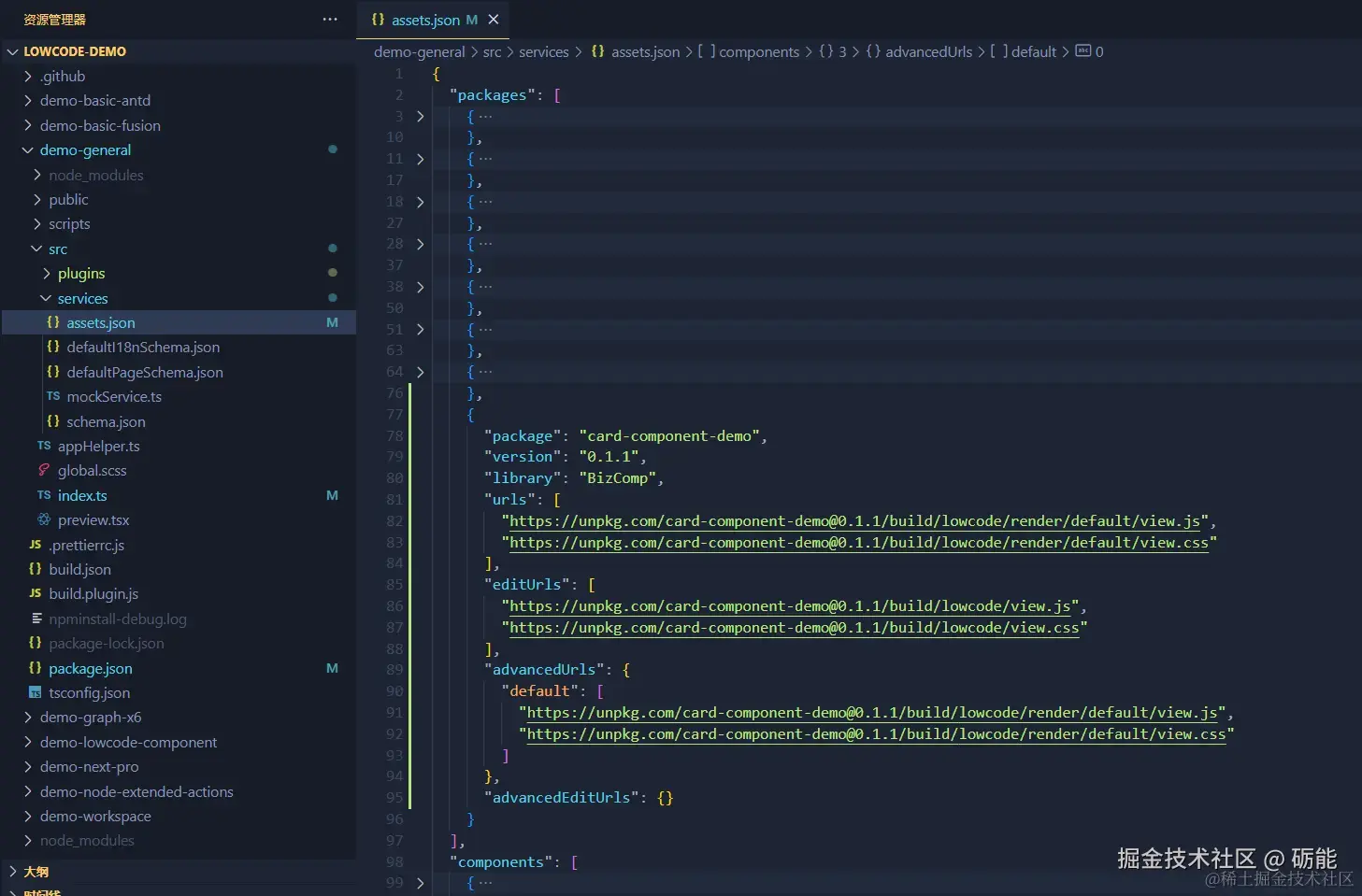Select services in the breadcrumb path
Viewport: 1362px width, 896px height.
pyautogui.click(x=543, y=52)
